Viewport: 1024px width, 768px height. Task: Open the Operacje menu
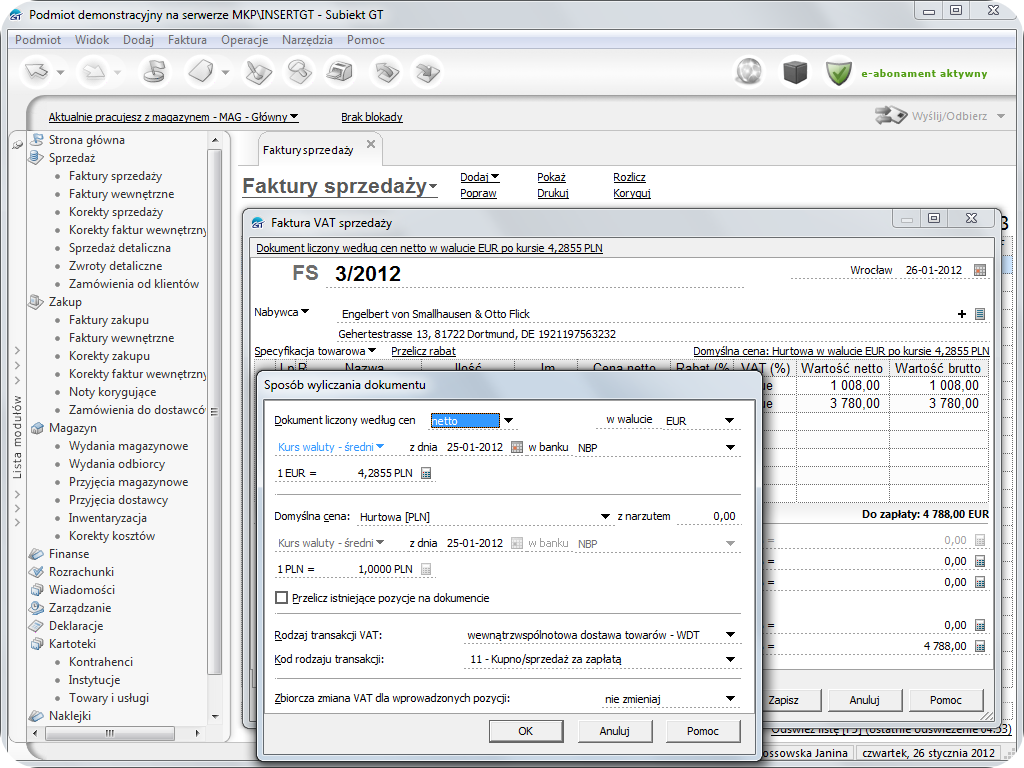(x=244, y=40)
